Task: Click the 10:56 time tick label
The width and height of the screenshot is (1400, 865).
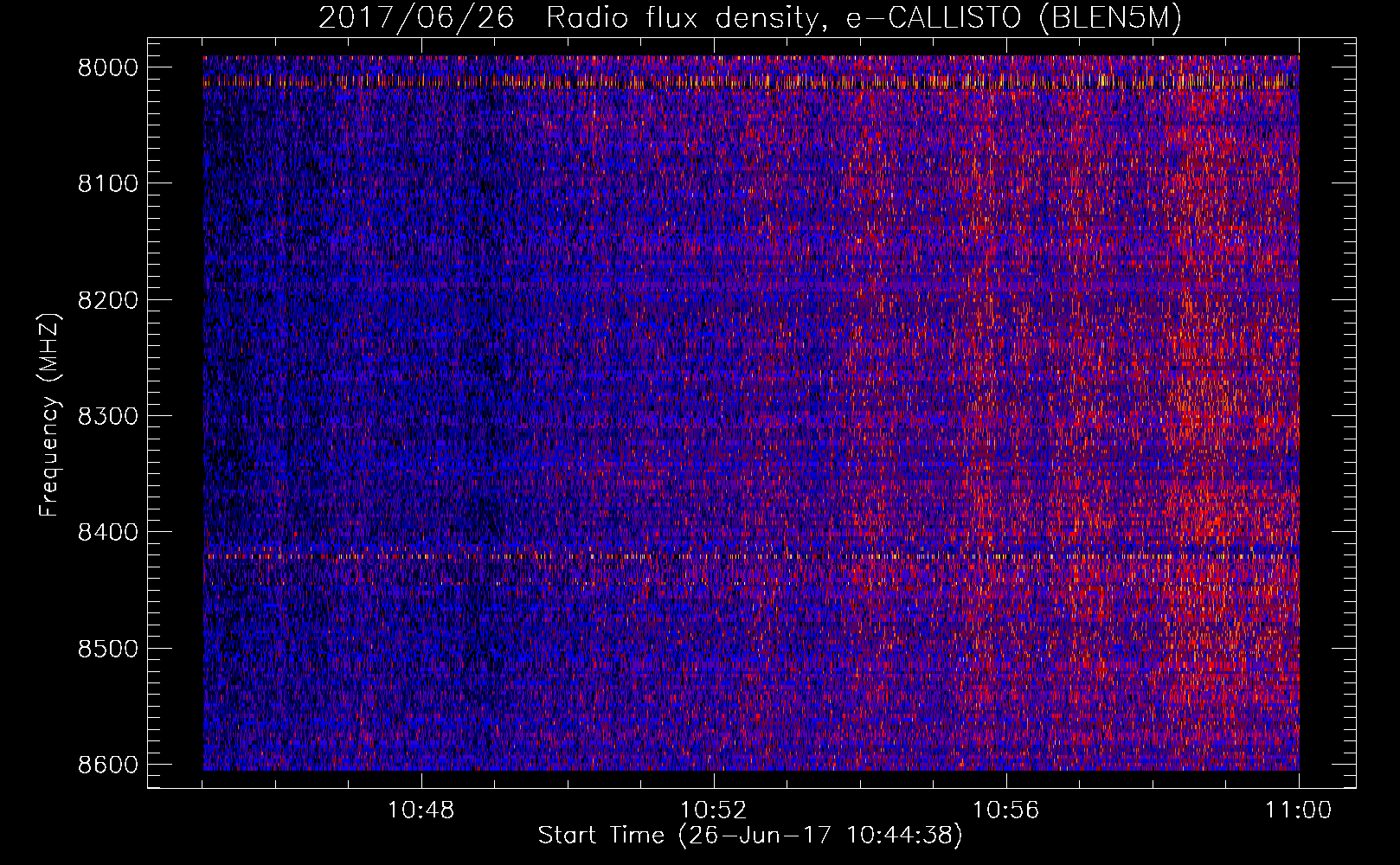Action: [x=1006, y=811]
